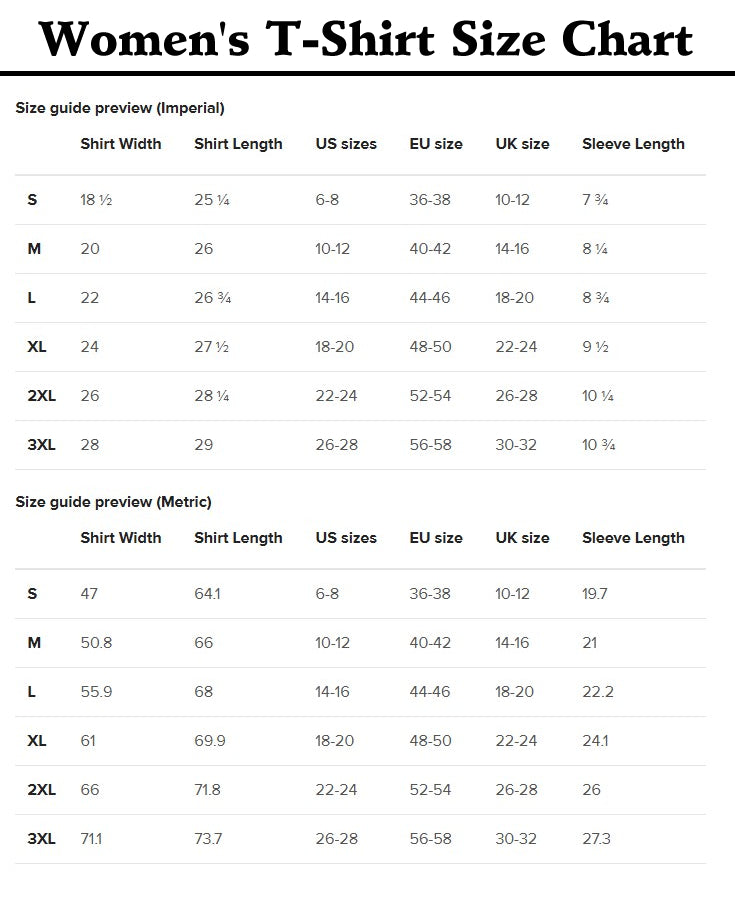
Task: Select the Size guide preview (Imperial) heading
Action: 120,108
